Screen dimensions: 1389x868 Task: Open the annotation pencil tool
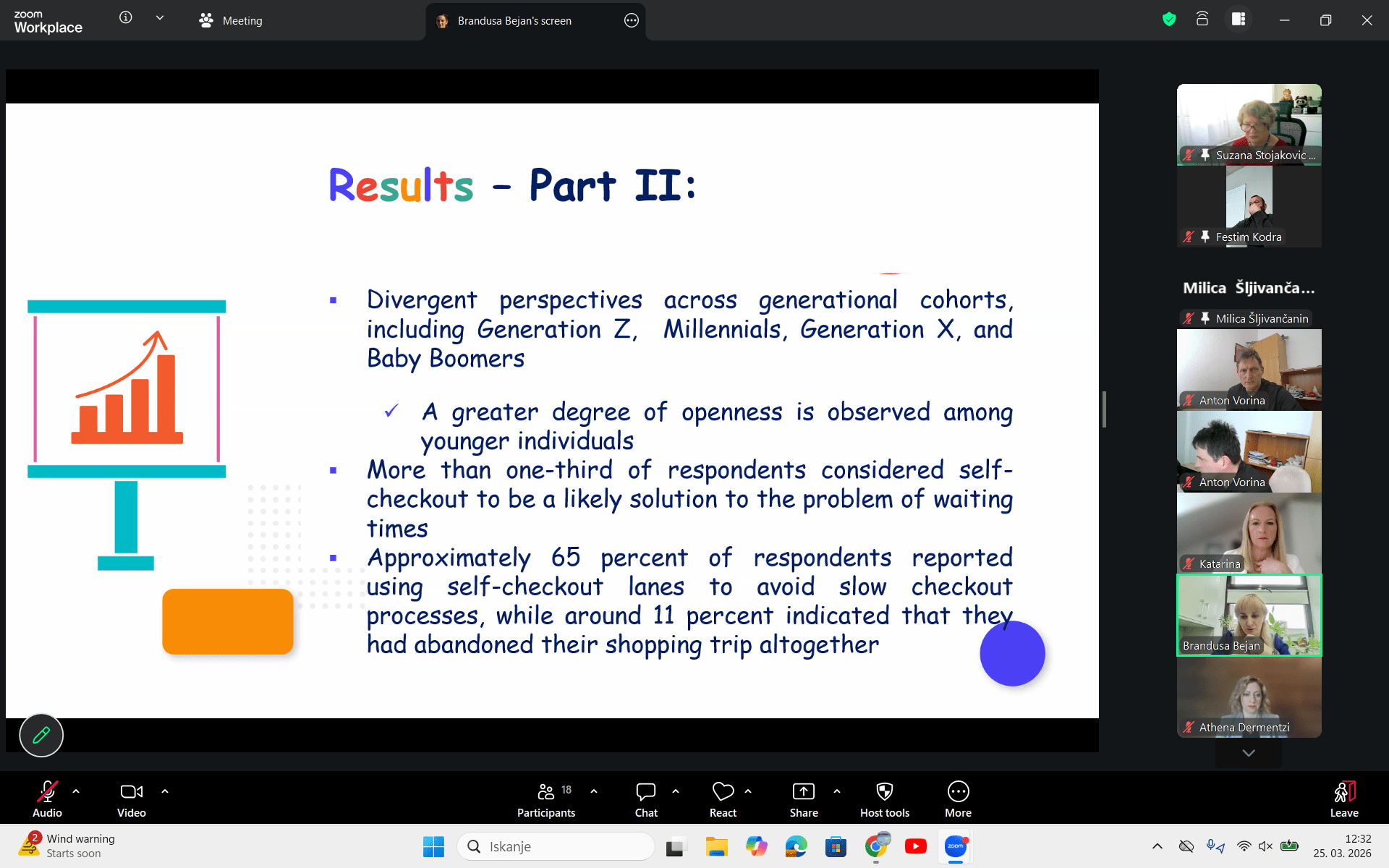(41, 735)
